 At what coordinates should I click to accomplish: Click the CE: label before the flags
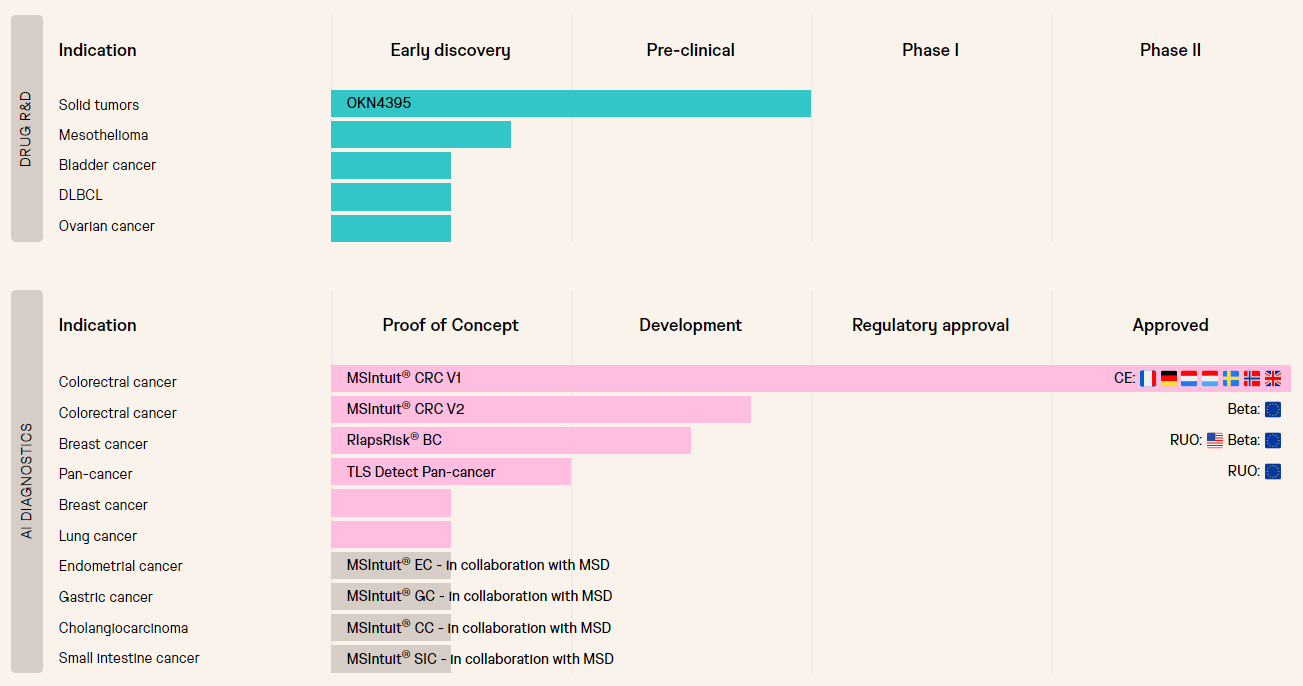click(x=1124, y=378)
